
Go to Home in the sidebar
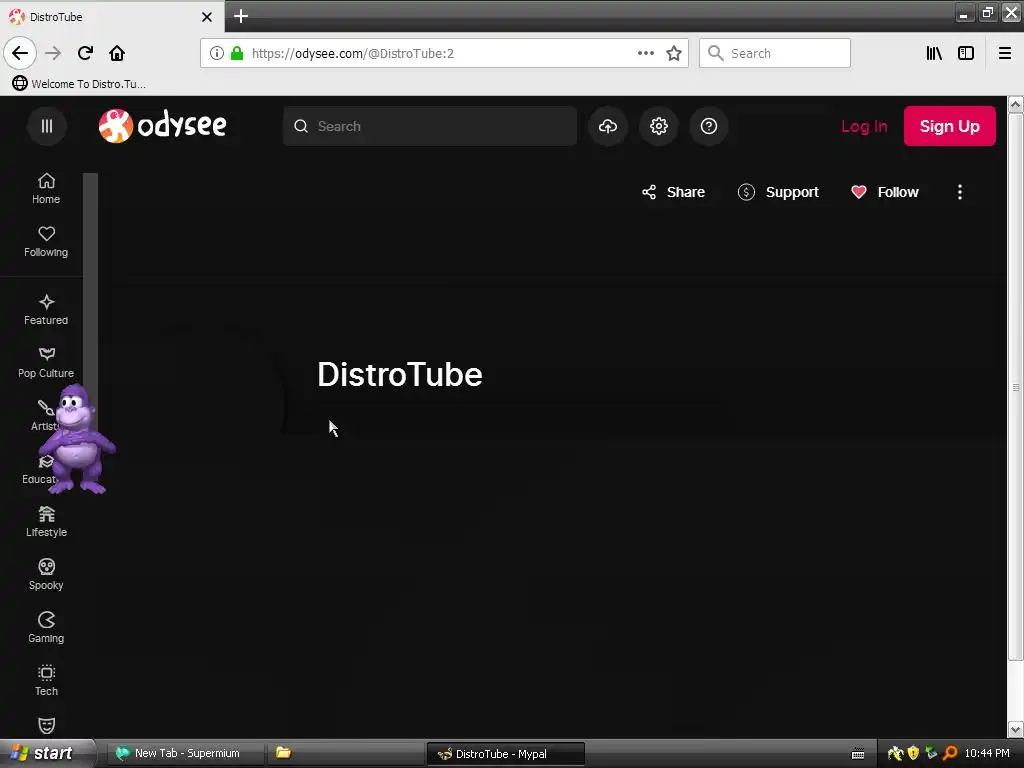point(46,189)
